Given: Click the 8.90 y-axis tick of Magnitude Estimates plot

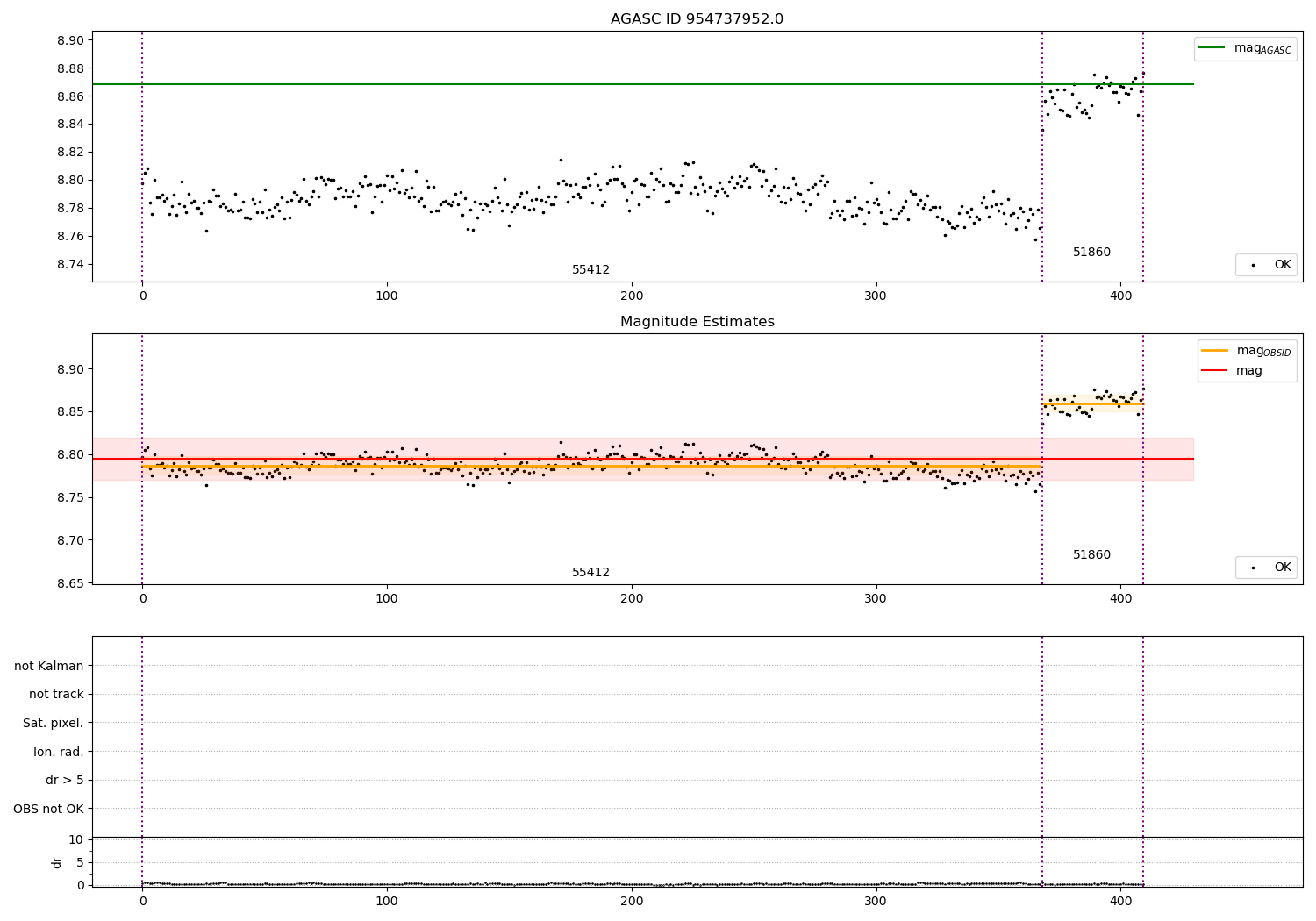Looking at the screenshot, I should point(69,369).
